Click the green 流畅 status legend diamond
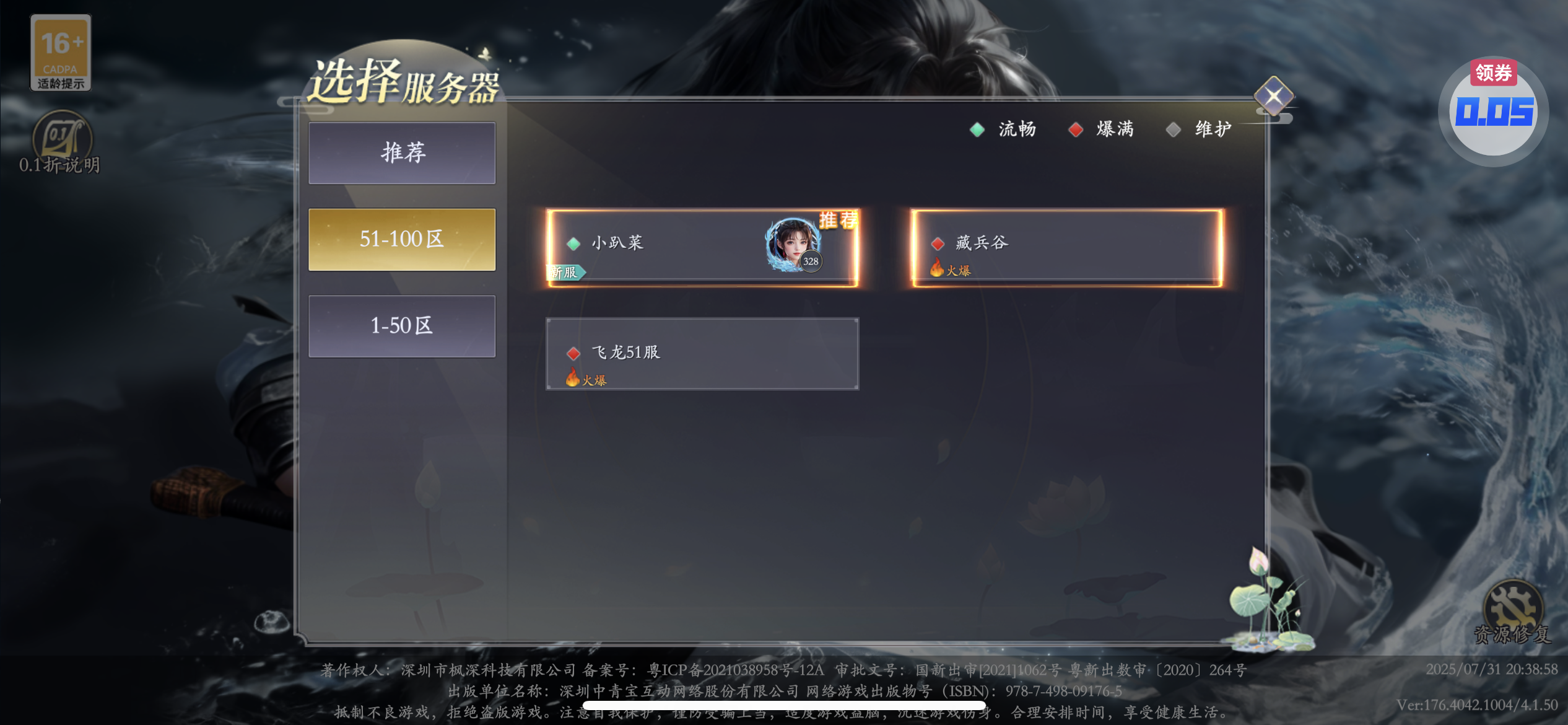Screen dimensions: 1568x725 pos(977,129)
